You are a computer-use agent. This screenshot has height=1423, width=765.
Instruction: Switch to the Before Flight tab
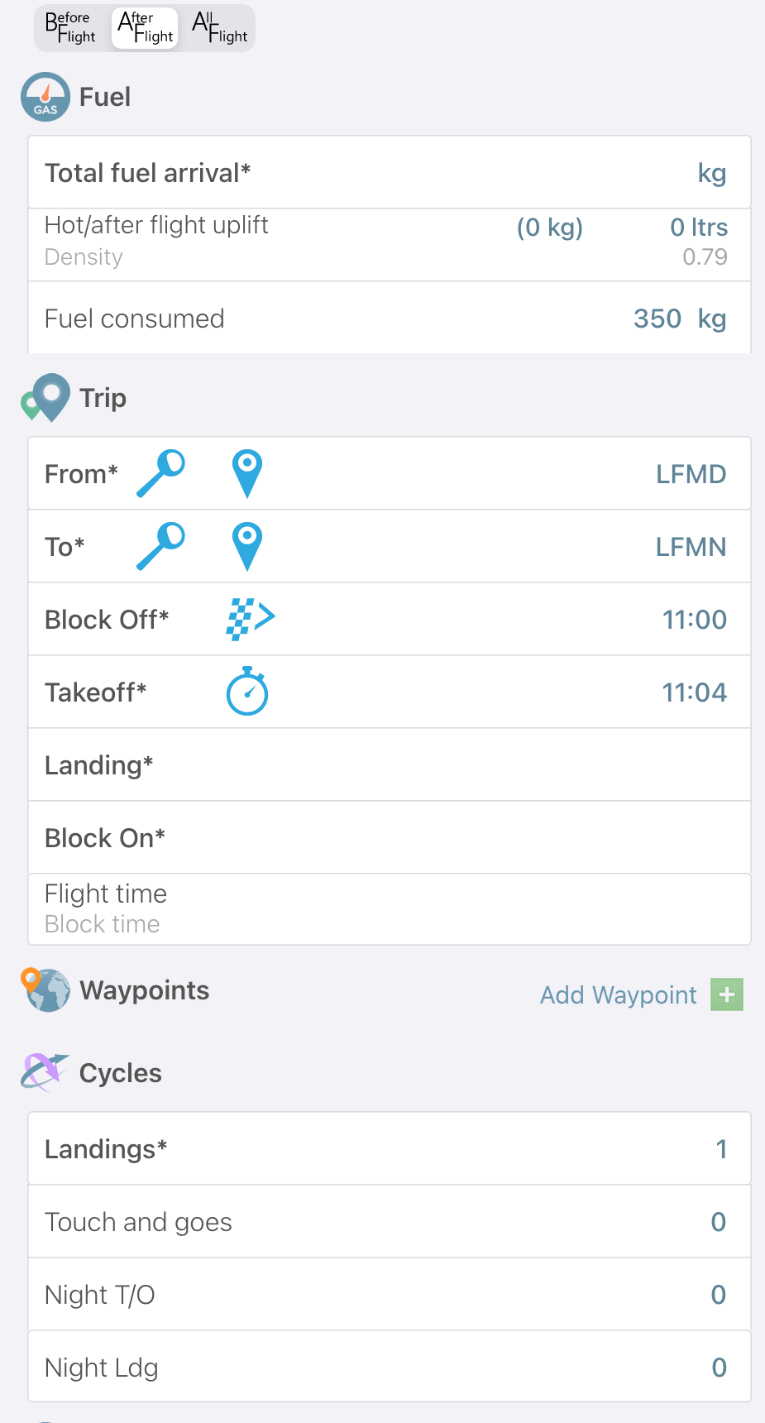click(x=71, y=28)
